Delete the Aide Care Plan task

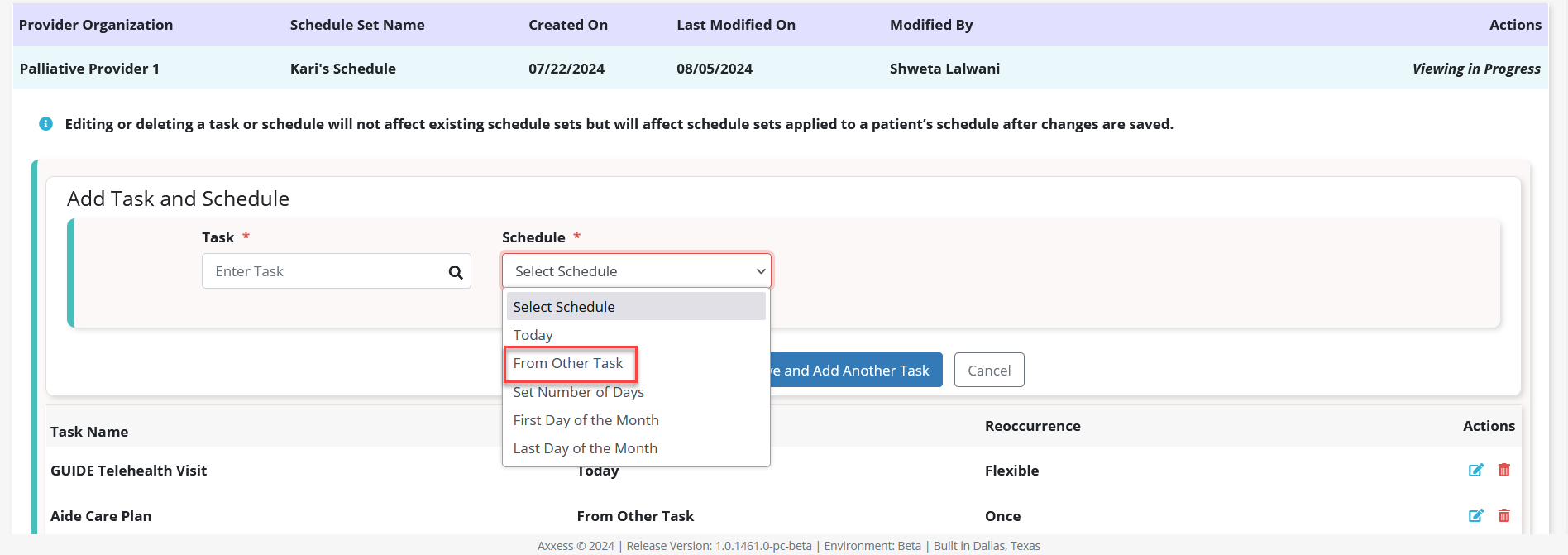[1504, 516]
